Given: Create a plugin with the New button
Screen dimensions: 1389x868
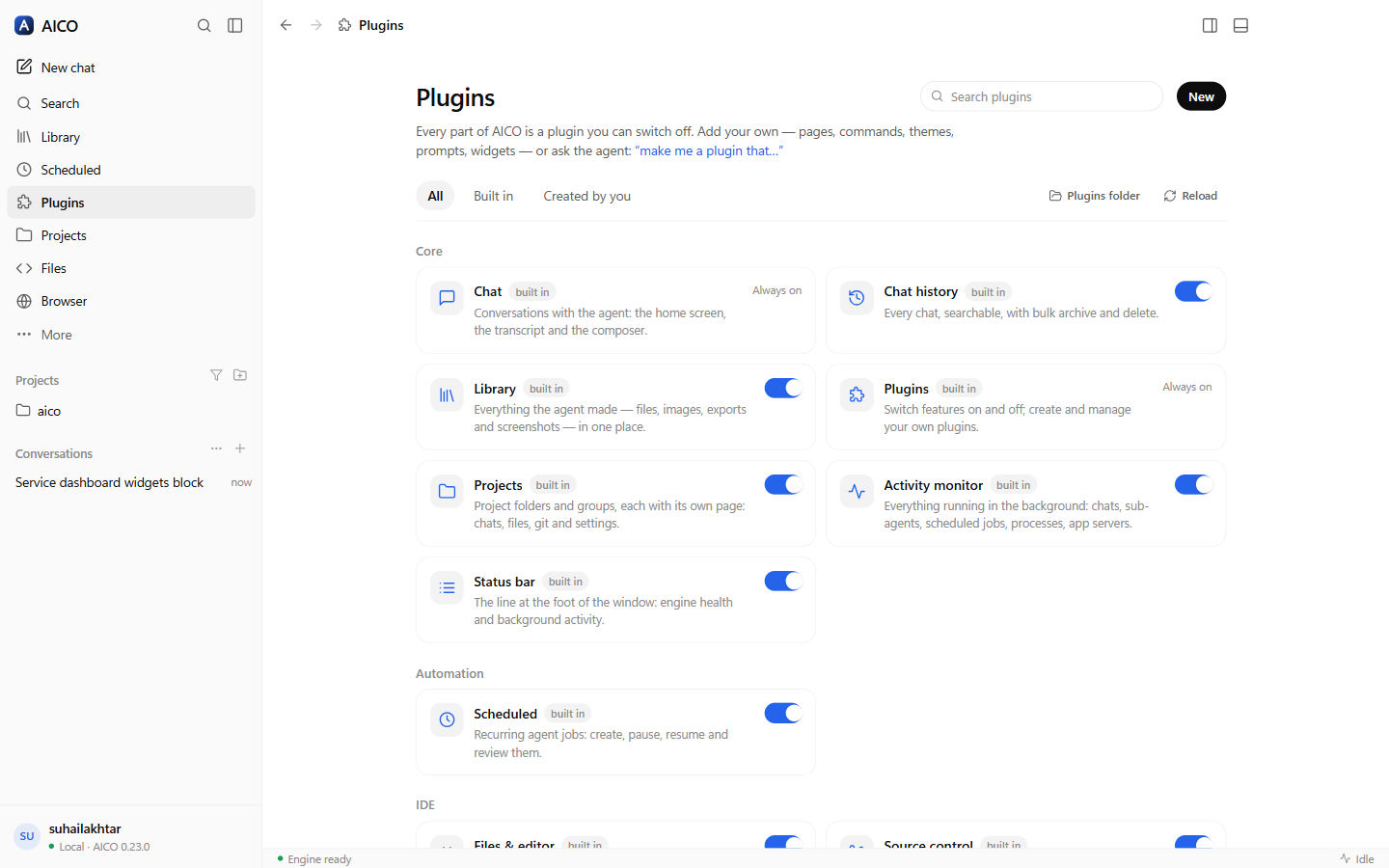Looking at the screenshot, I should point(1201,96).
